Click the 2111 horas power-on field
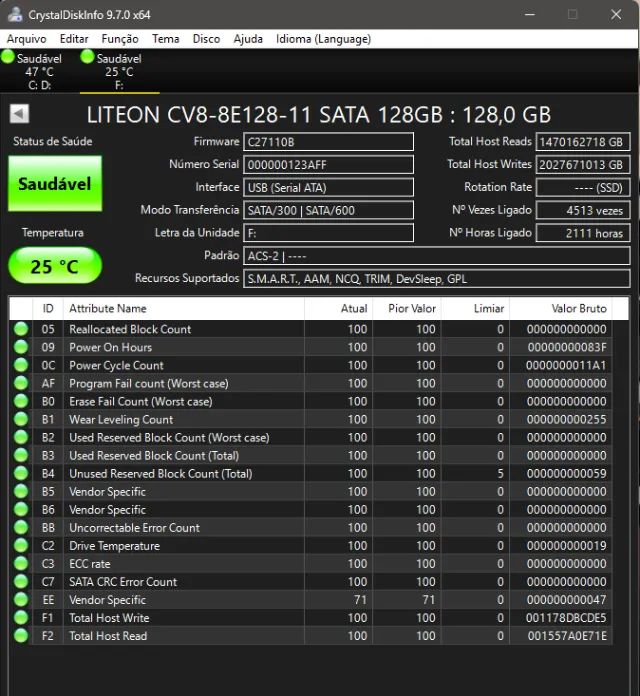 pyautogui.click(x=583, y=233)
